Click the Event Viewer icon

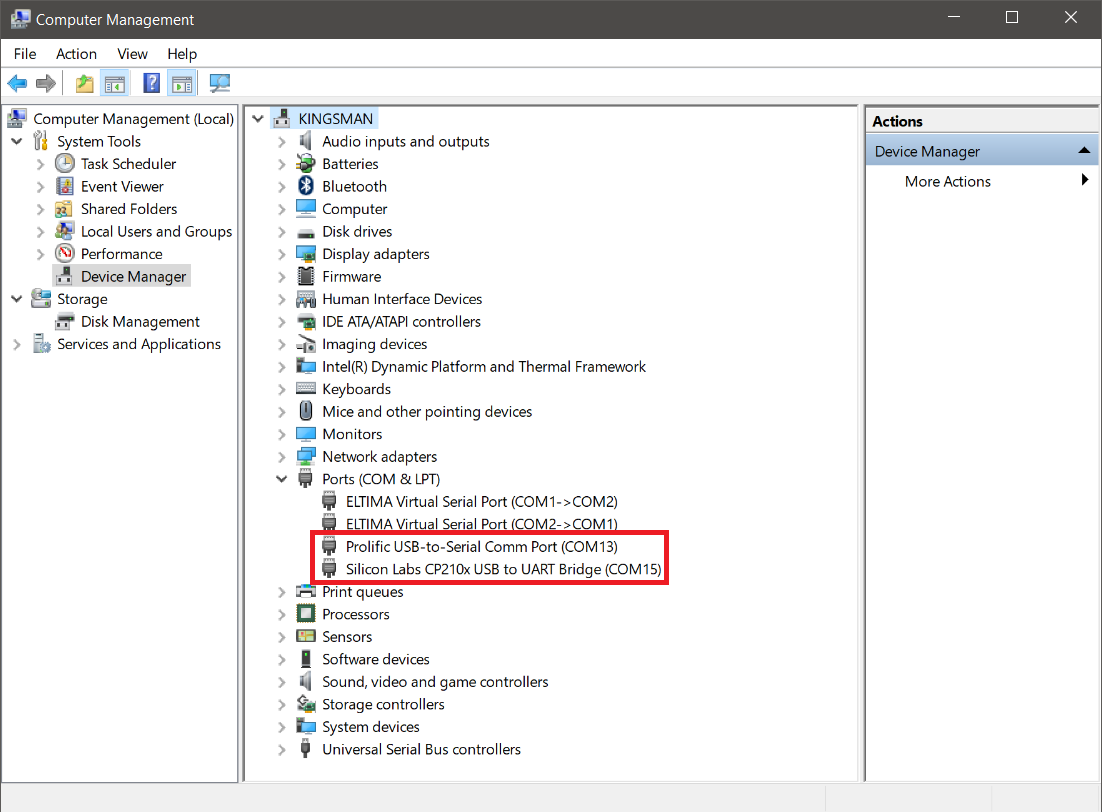(65, 186)
